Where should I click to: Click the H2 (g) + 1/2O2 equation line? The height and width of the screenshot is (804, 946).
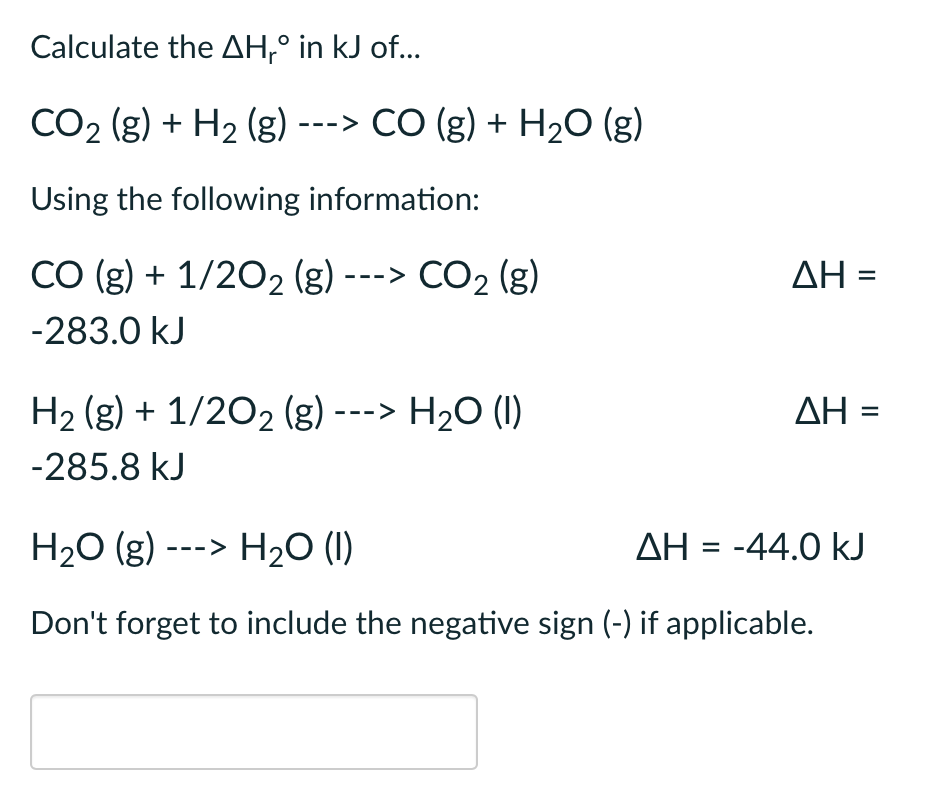276,410
